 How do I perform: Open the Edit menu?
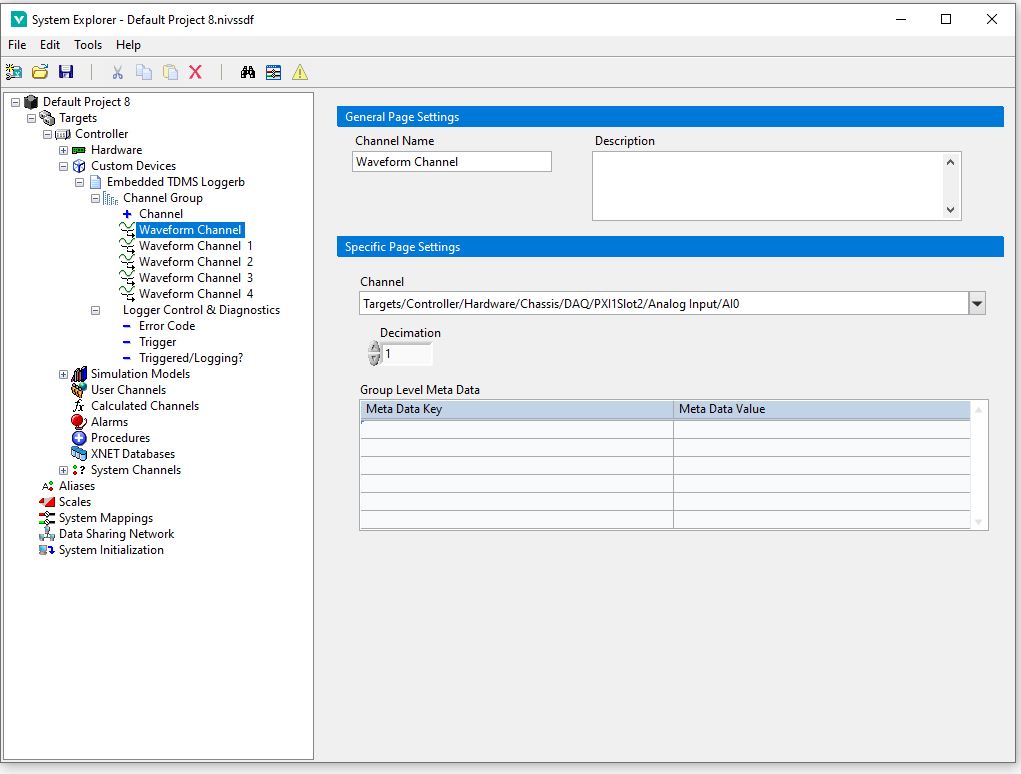(49, 45)
